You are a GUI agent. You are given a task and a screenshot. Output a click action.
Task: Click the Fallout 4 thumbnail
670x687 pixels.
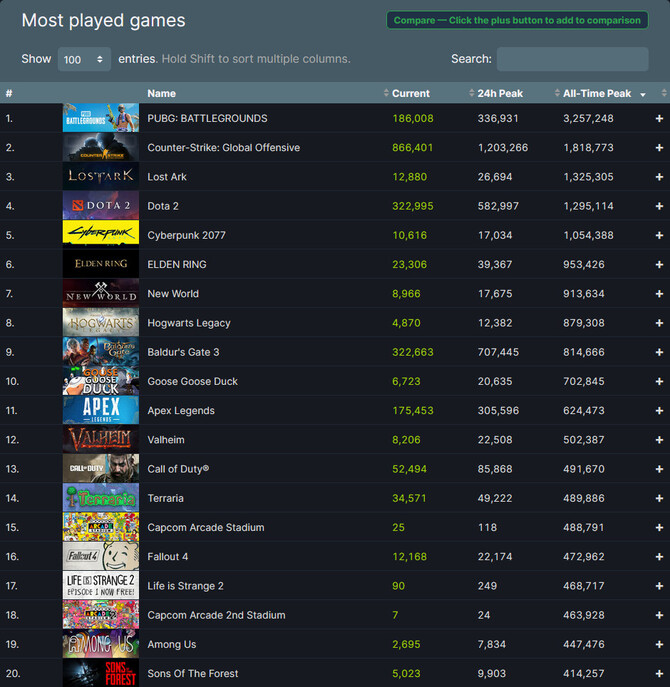[x=101, y=556]
